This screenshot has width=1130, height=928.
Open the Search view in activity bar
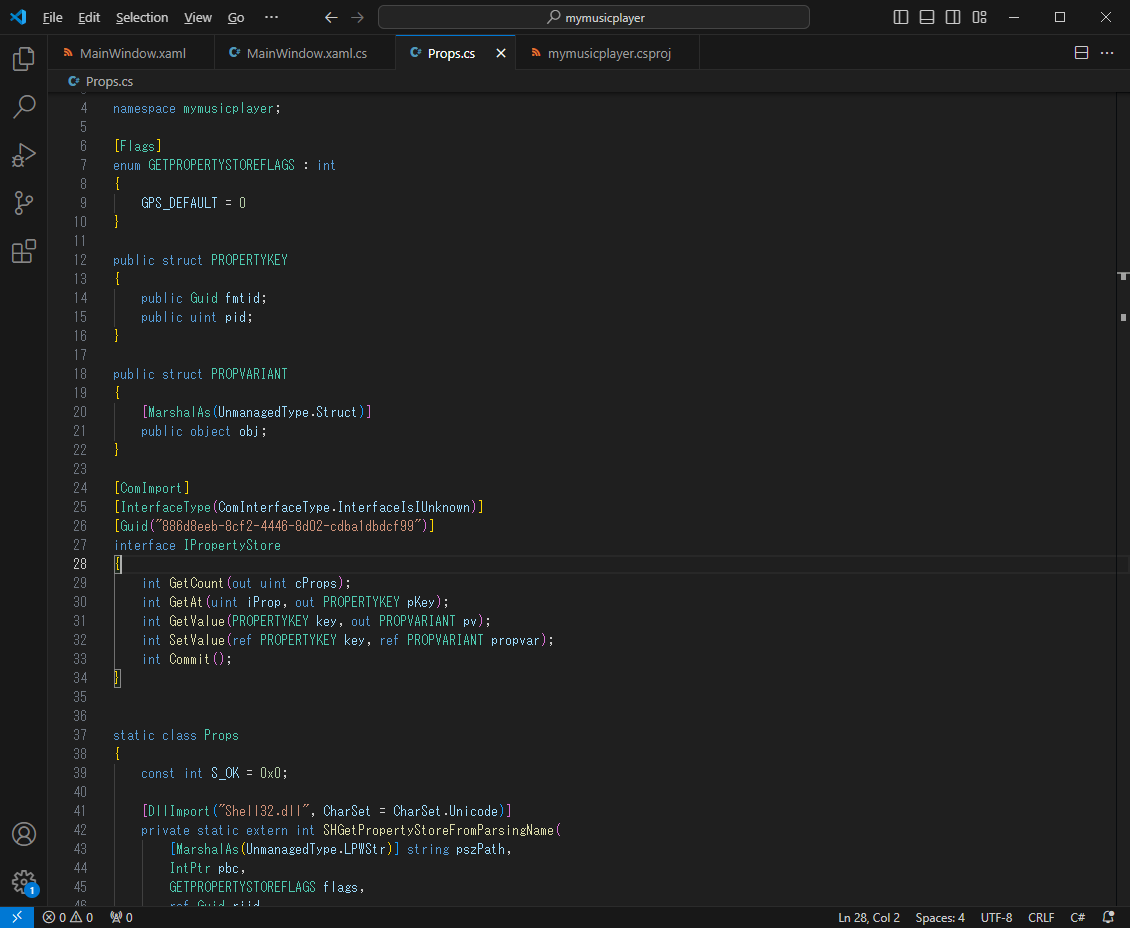(x=24, y=107)
